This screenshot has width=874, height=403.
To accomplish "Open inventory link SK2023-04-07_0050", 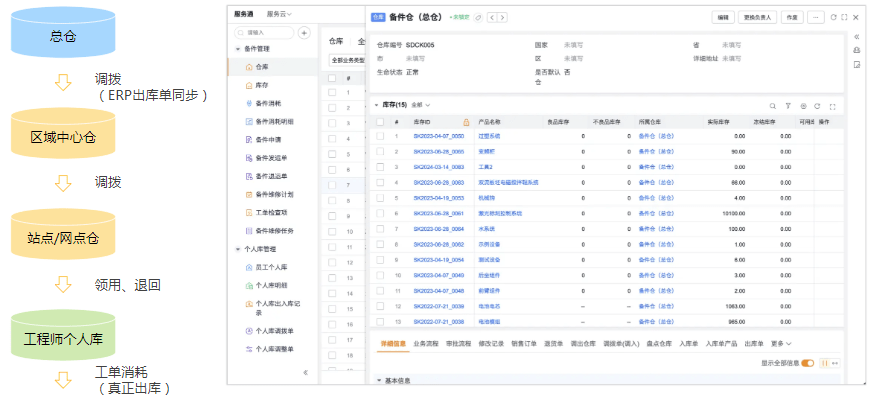I will coord(438,135).
